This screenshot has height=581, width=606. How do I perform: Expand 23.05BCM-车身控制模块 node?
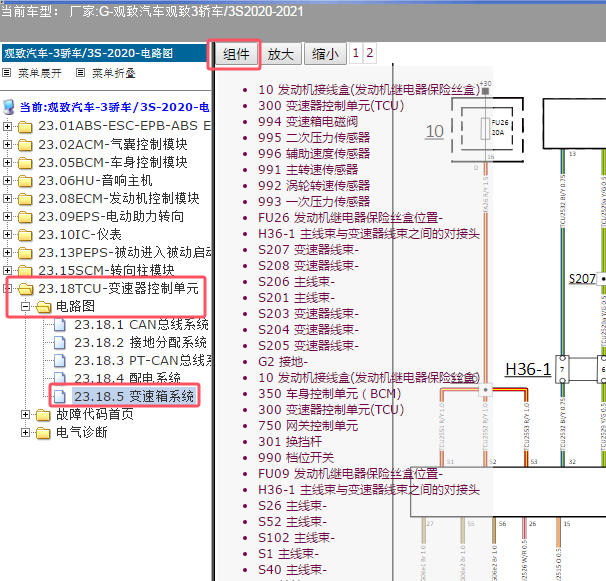[x=7, y=162]
